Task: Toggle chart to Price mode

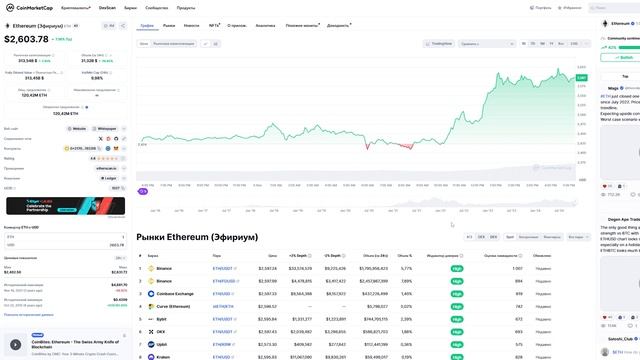Action: coord(144,44)
